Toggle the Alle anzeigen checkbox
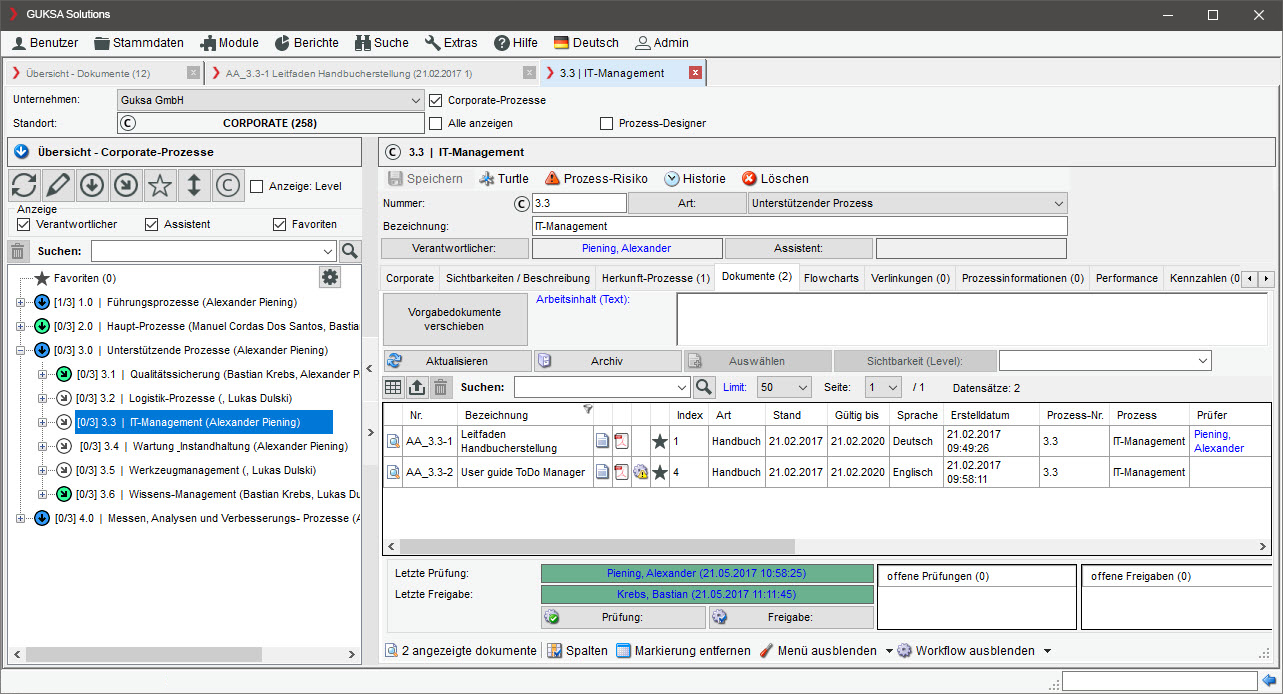This screenshot has height=694, width=1283. 436,123
